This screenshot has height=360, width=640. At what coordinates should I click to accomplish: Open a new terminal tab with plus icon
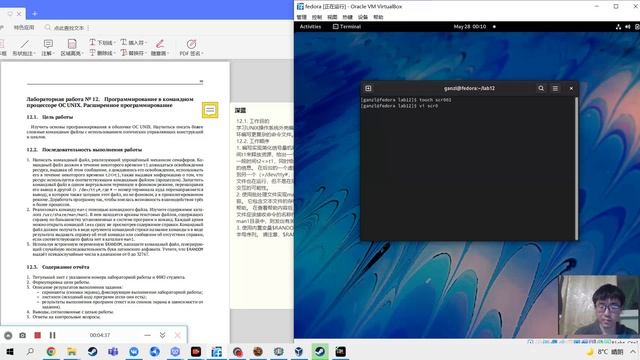(368, 88)
